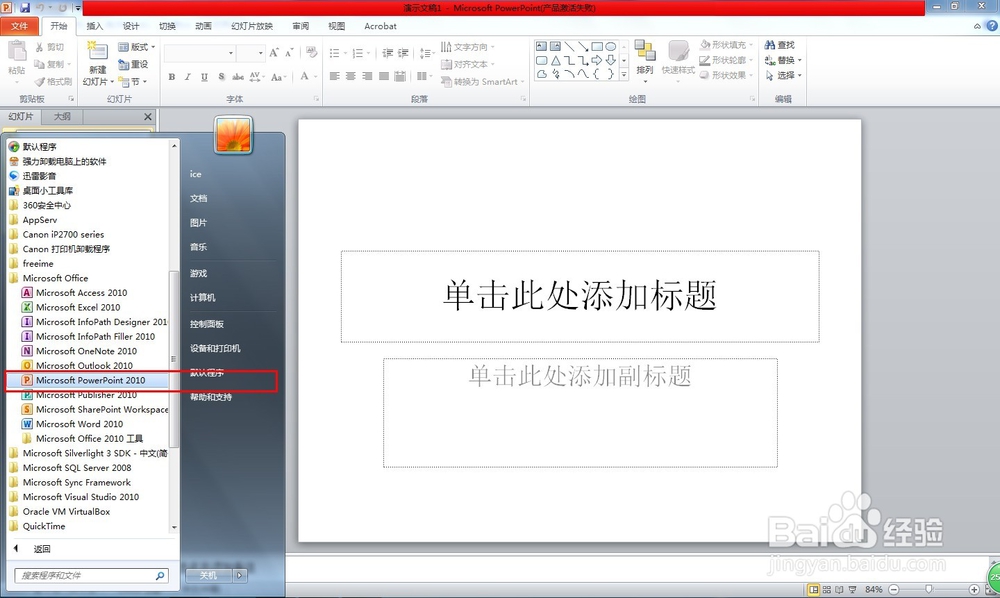Click the zoom out minus button
Viewport: 1000px width, 598px height.
coord(894,590)
